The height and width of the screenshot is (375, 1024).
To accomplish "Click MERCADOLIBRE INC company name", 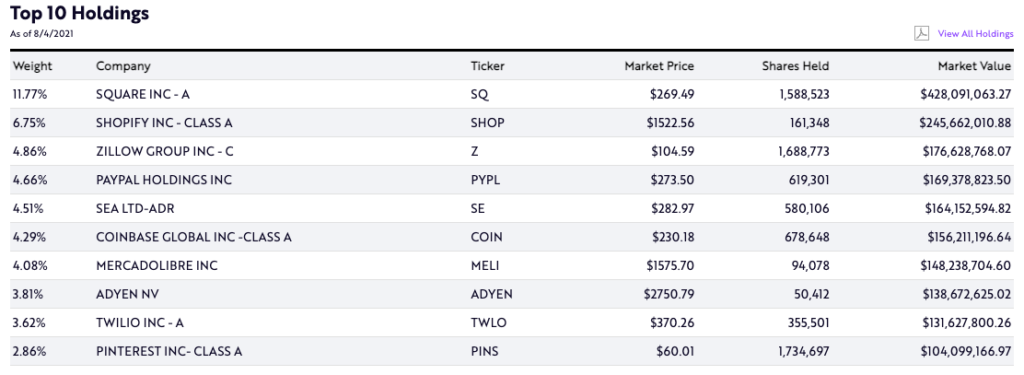I will pos(157,266).
